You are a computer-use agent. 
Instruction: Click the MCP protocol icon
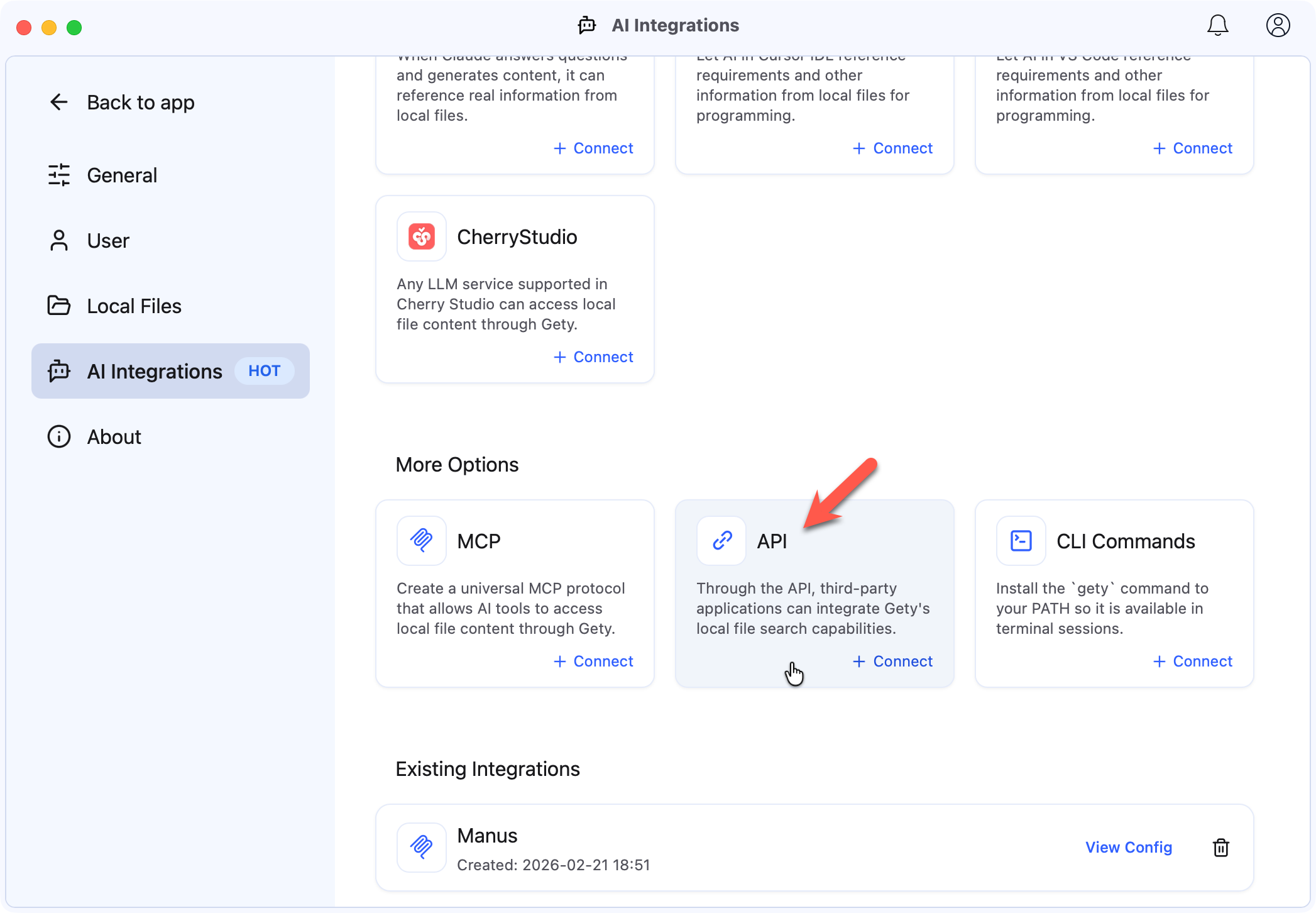(x=421, y=540)
